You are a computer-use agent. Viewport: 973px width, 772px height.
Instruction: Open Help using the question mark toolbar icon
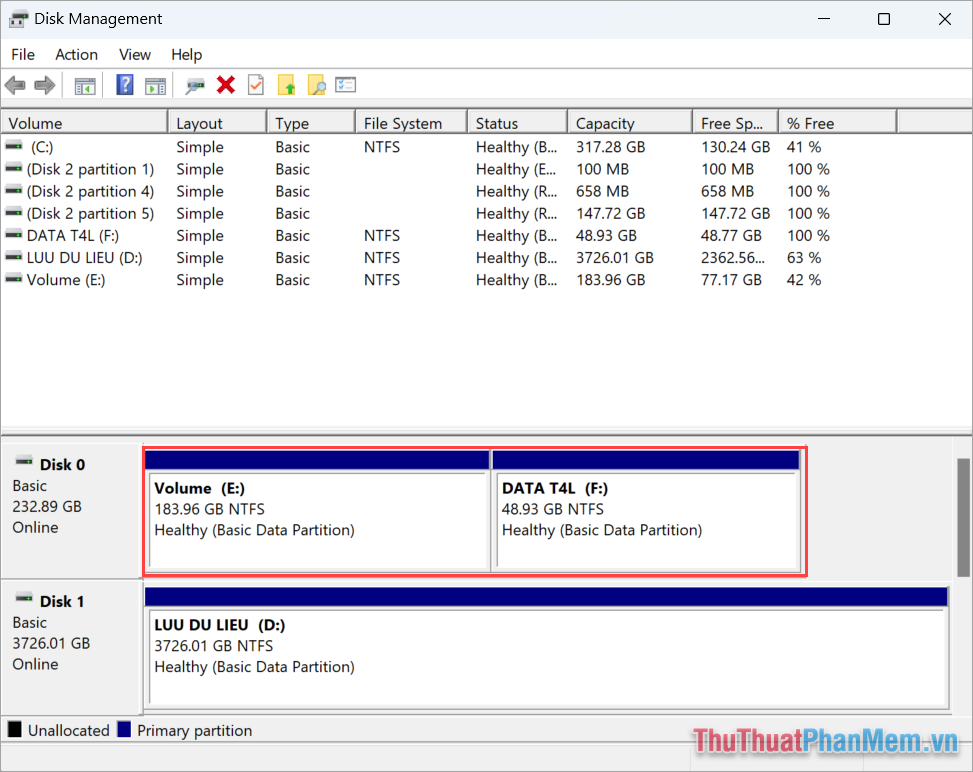(124, 85)
